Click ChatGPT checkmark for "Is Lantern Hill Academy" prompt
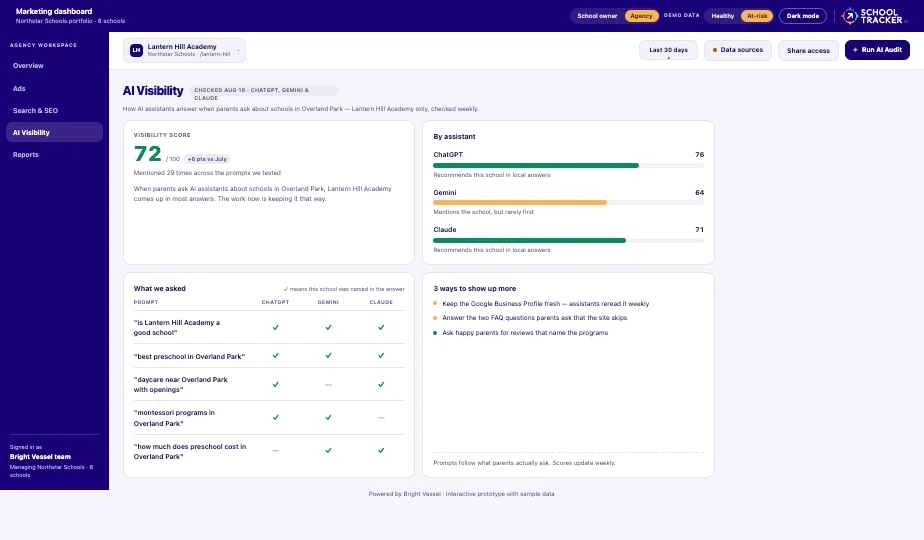 [x=275, y=327]
